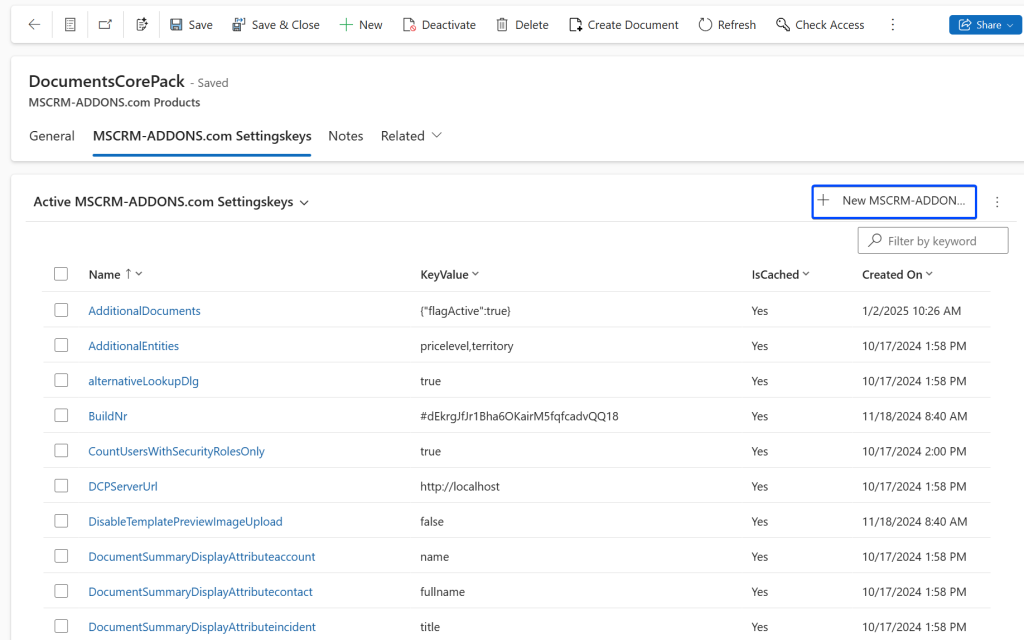This screenshot has height=640, width=1024.
Task: Click the green plus New icon
Action: pyautogui.click(x=345, y=25)
